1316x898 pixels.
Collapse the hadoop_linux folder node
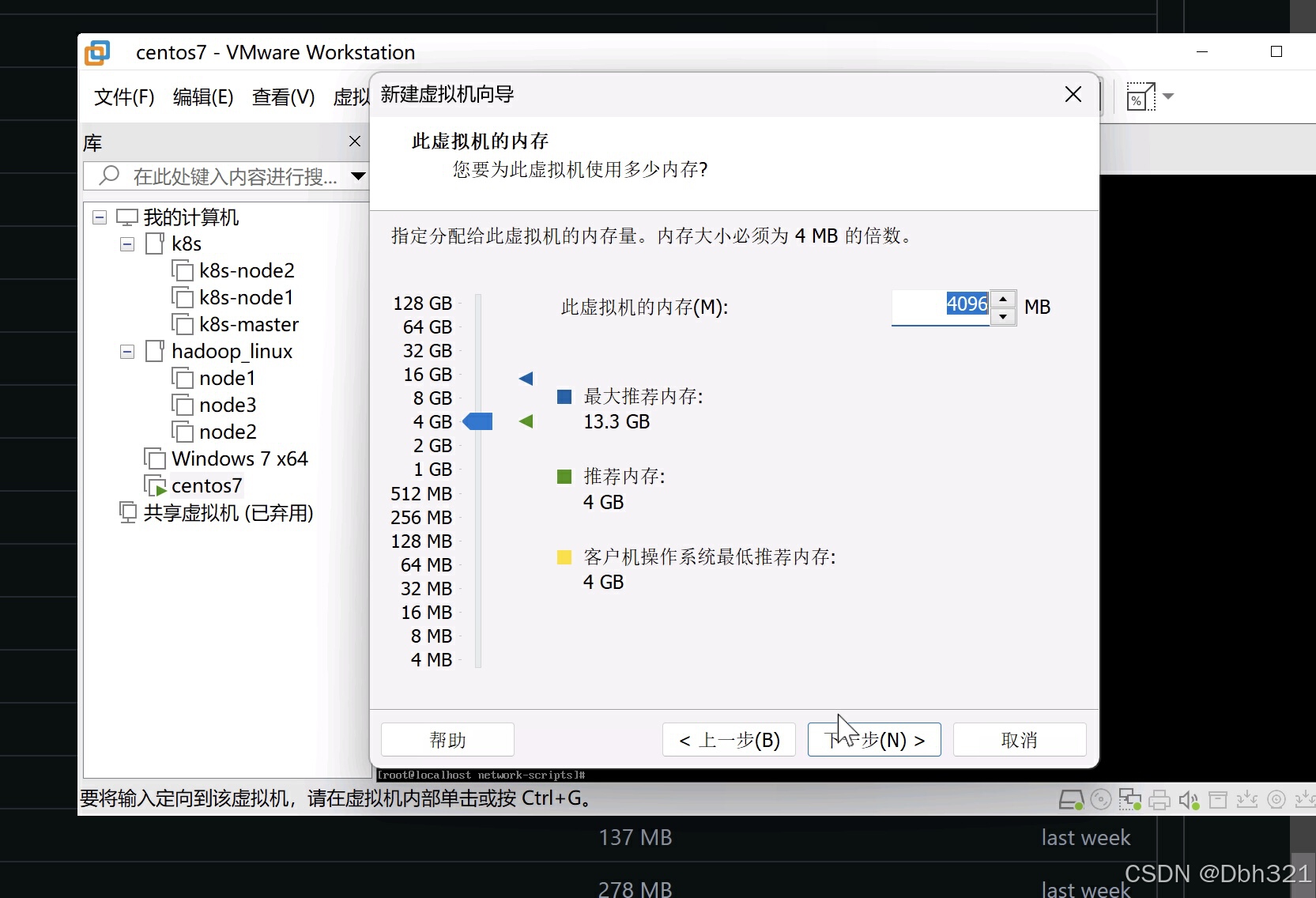pos(127,352)
